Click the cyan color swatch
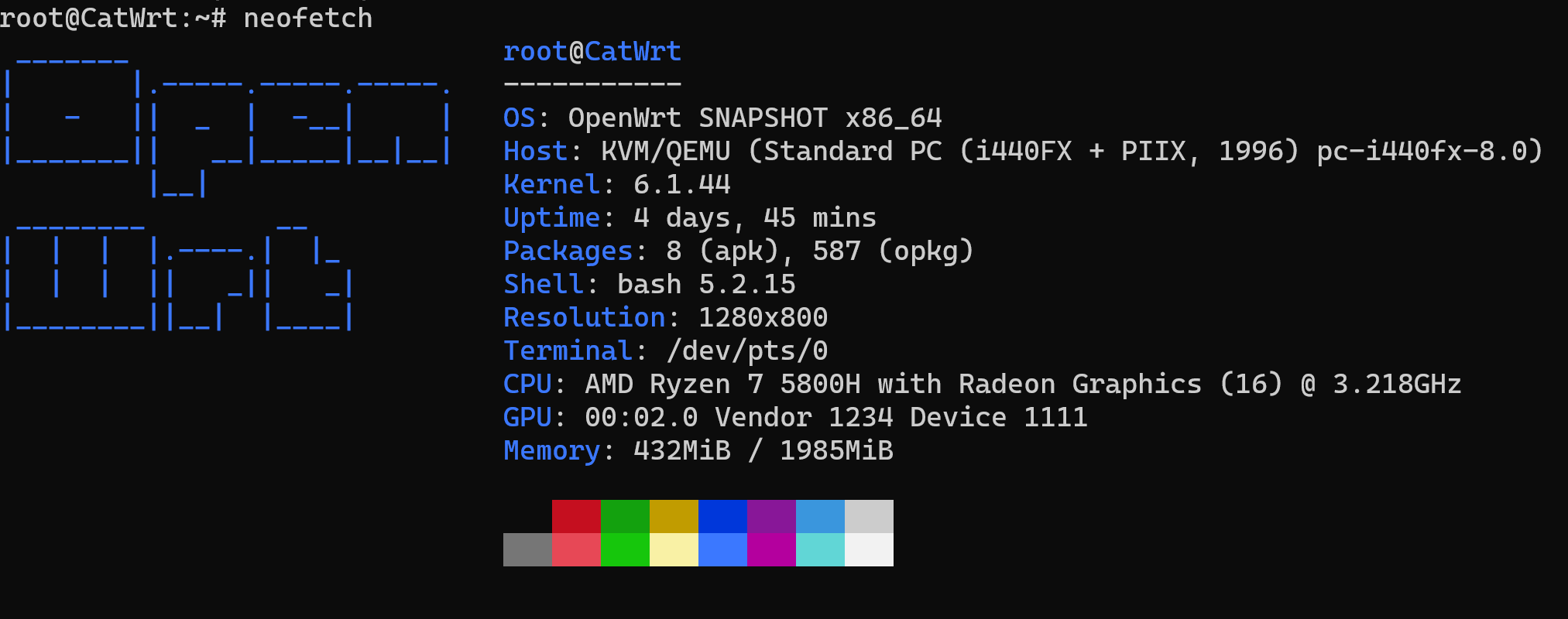 coord(820,549)
